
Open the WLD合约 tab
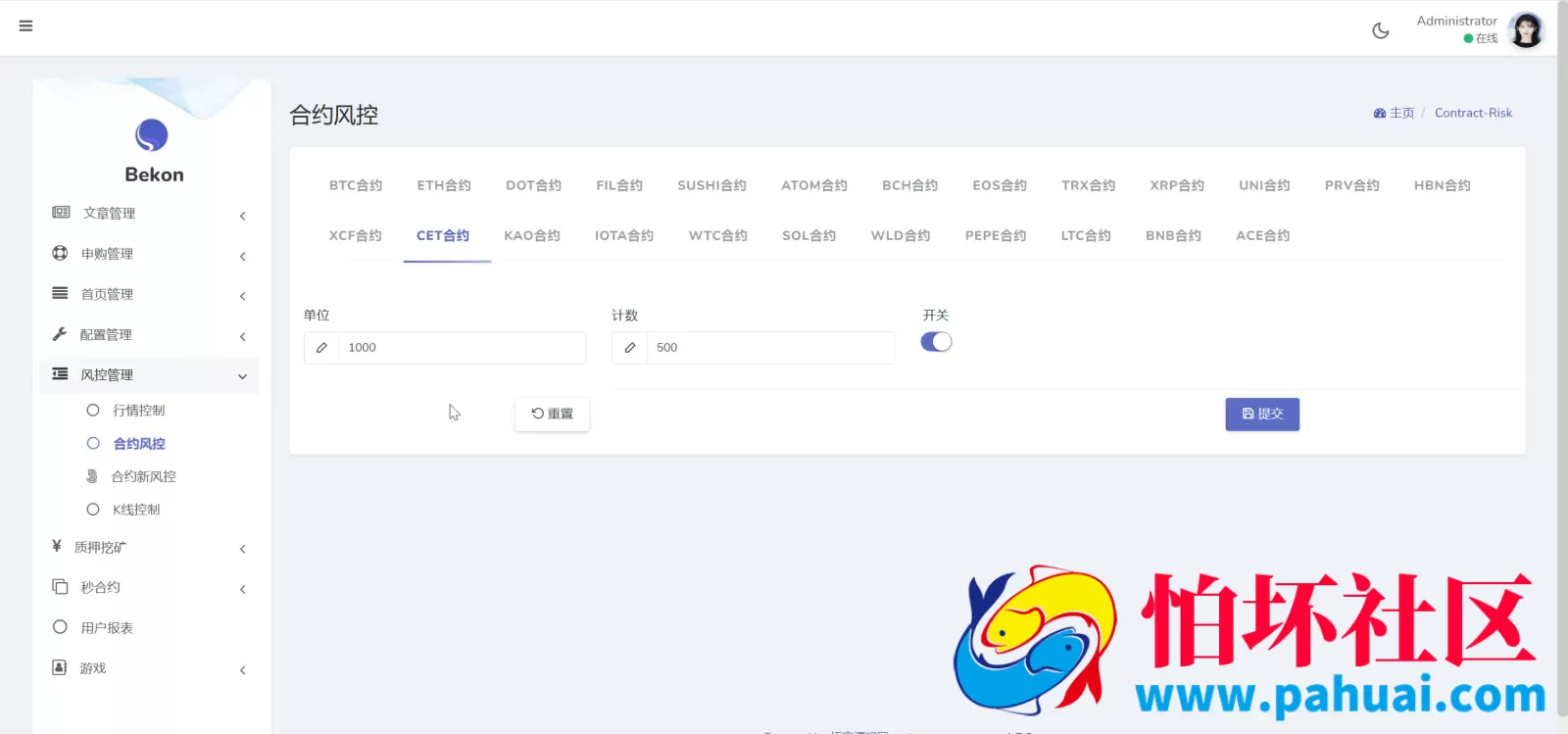(x=901, y=235)
